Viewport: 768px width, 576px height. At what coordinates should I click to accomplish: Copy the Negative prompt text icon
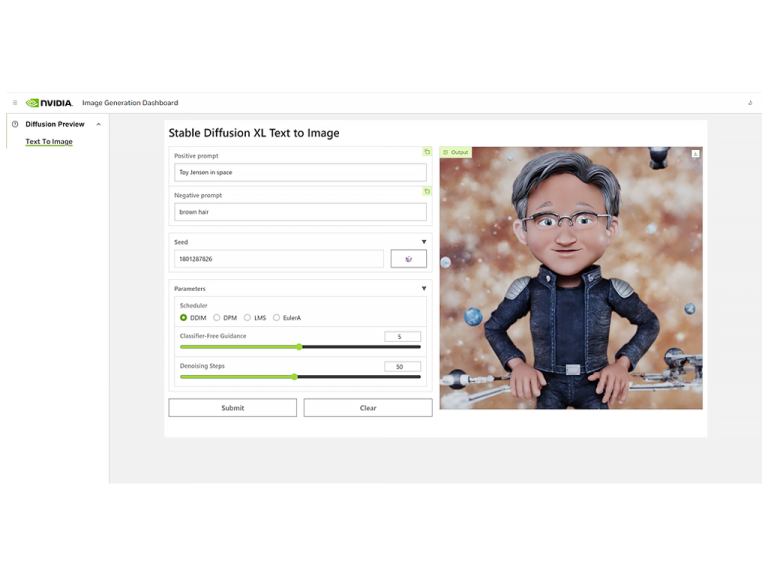point(427,192)
